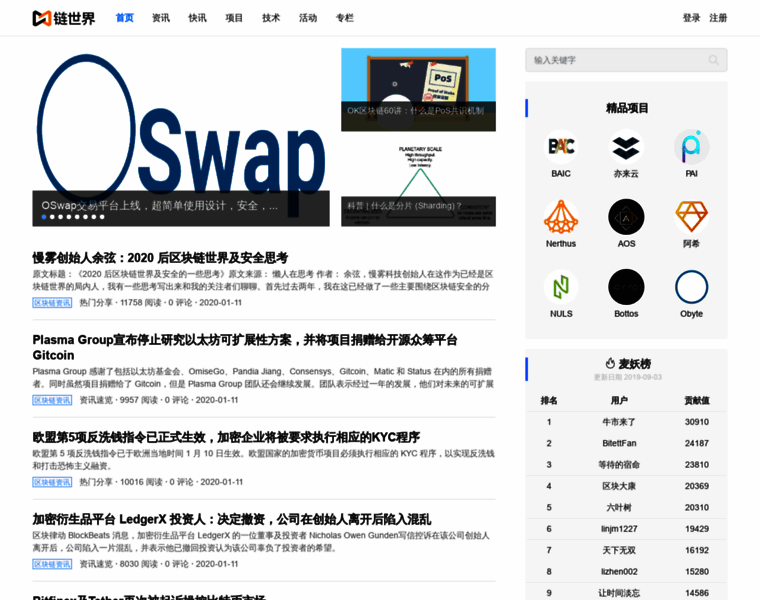The width and height of the screenshot is (760, 600).
Task: Click 区块链资讯 tag under 欧盟 article
Action: pos(52,482)
